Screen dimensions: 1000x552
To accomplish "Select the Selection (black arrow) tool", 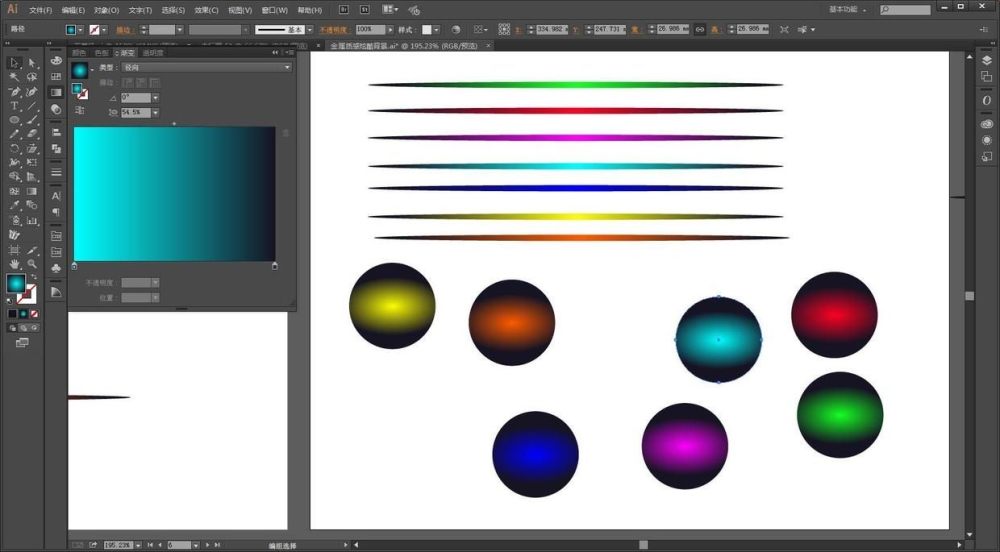I will (x=15, y=62).
